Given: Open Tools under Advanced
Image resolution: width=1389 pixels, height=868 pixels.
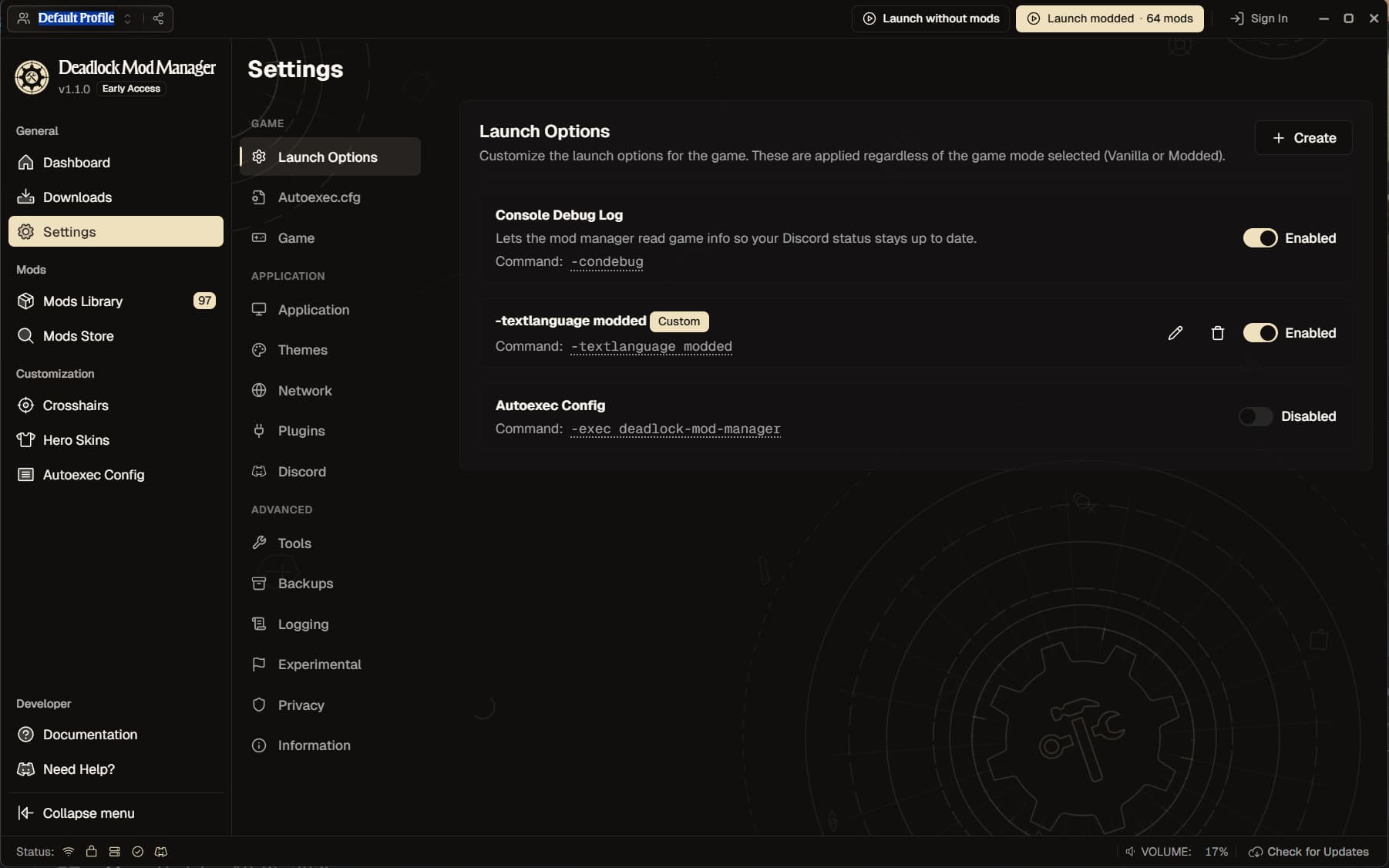Looking at the screenshot, I should [x=330, y=543].
